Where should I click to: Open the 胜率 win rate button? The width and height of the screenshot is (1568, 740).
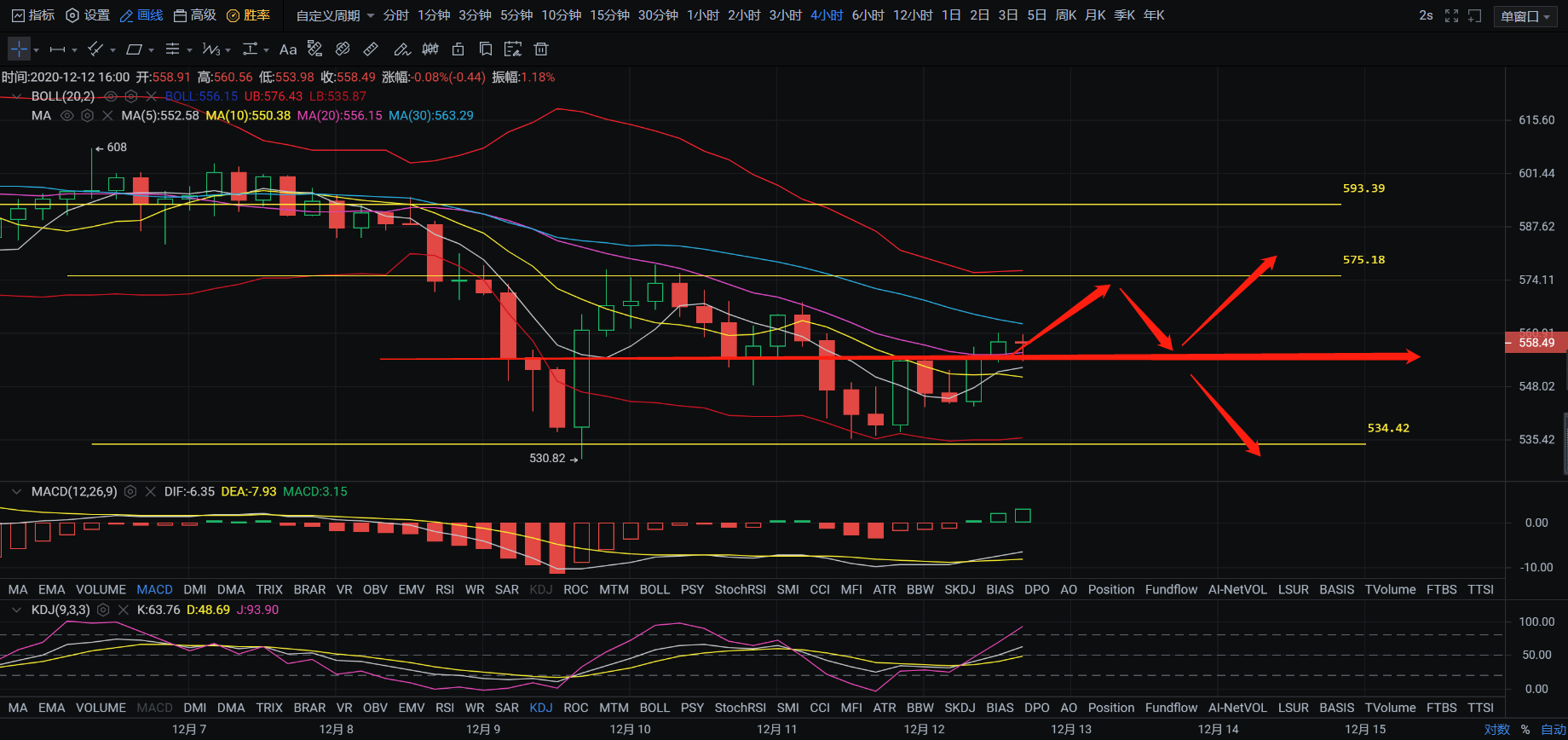[x=248, y=16]
